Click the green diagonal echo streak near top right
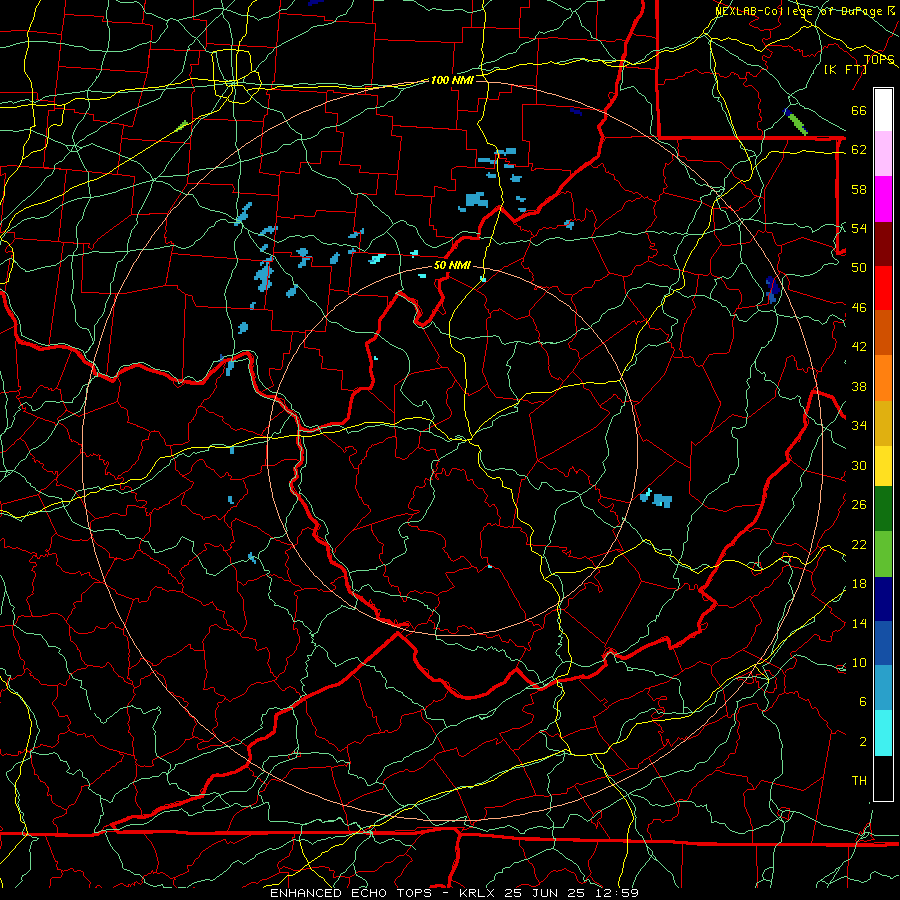Screen dimensions: 900x900 click(x=797, y=123)
